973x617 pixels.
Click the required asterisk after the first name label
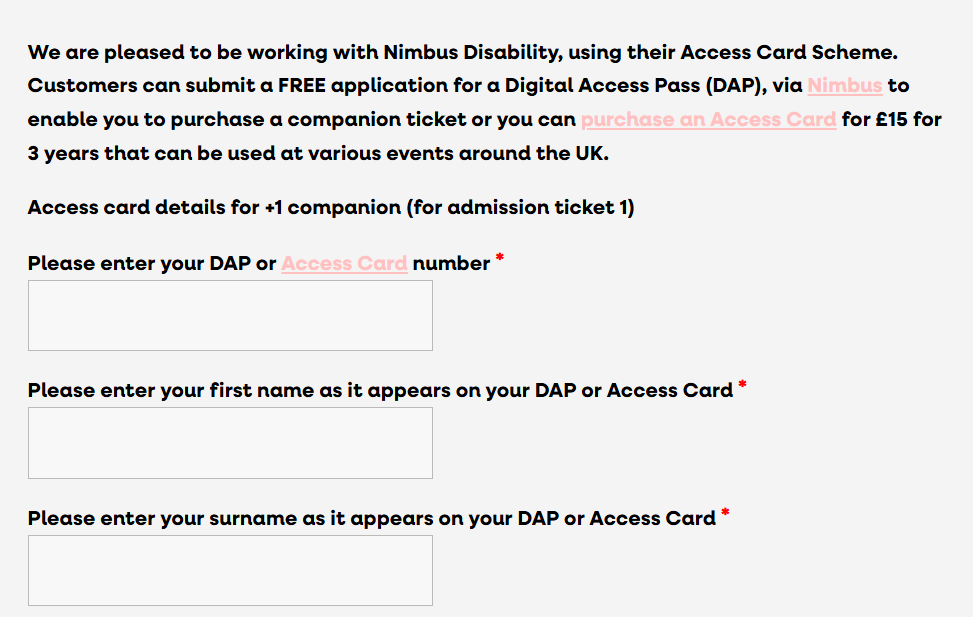742,387
